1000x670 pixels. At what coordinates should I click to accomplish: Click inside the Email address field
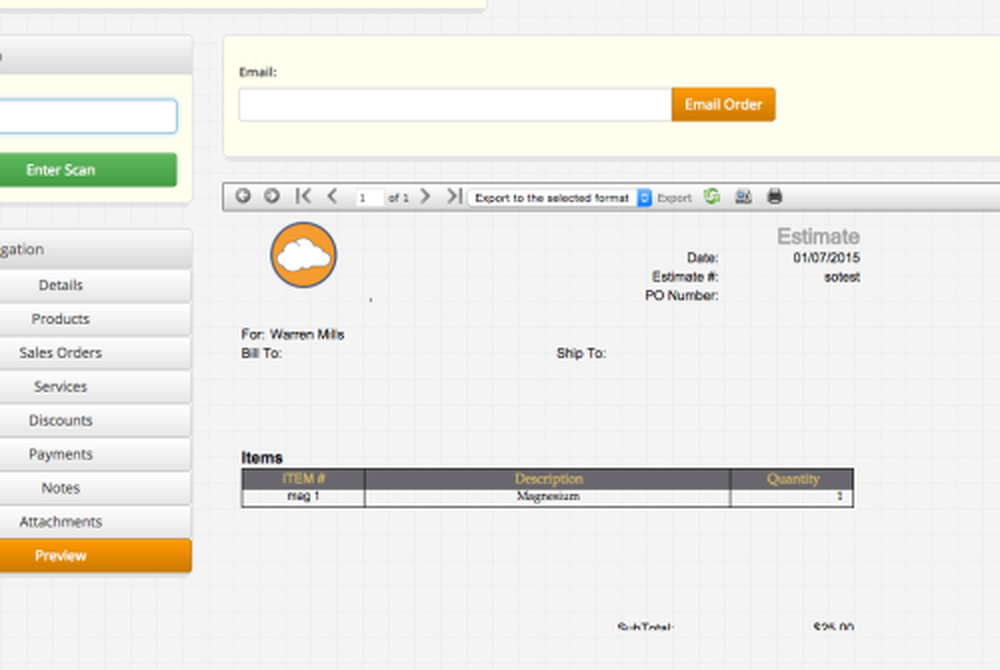454,103
